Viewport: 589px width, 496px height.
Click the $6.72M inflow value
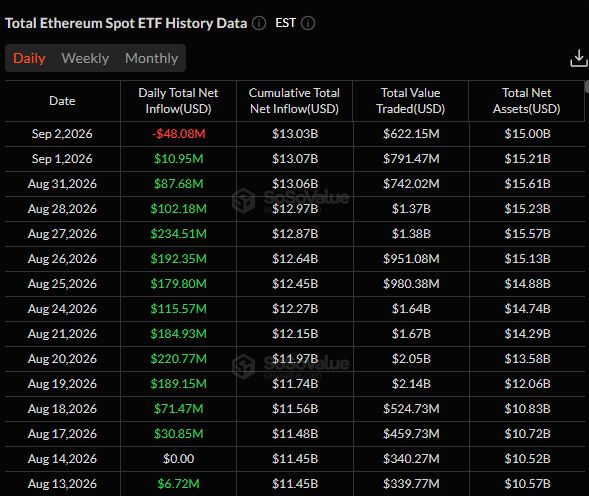pos(178,484)
